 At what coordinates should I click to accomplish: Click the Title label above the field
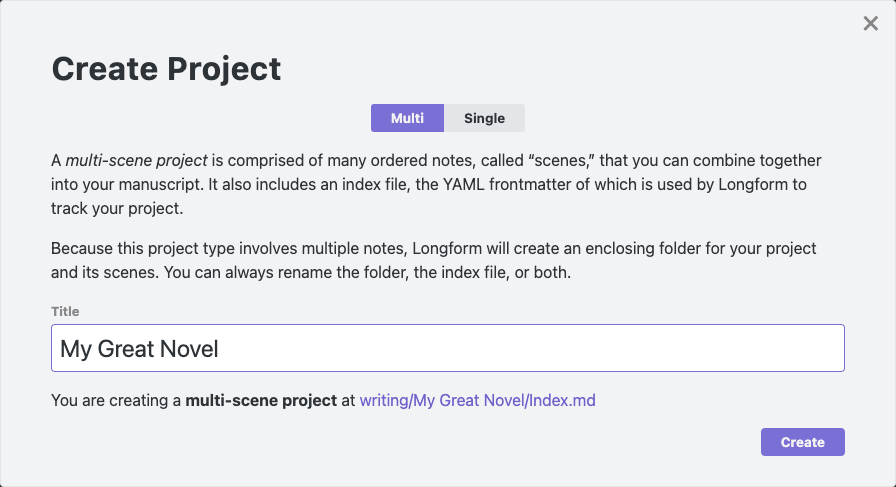(x=65, y=312)
